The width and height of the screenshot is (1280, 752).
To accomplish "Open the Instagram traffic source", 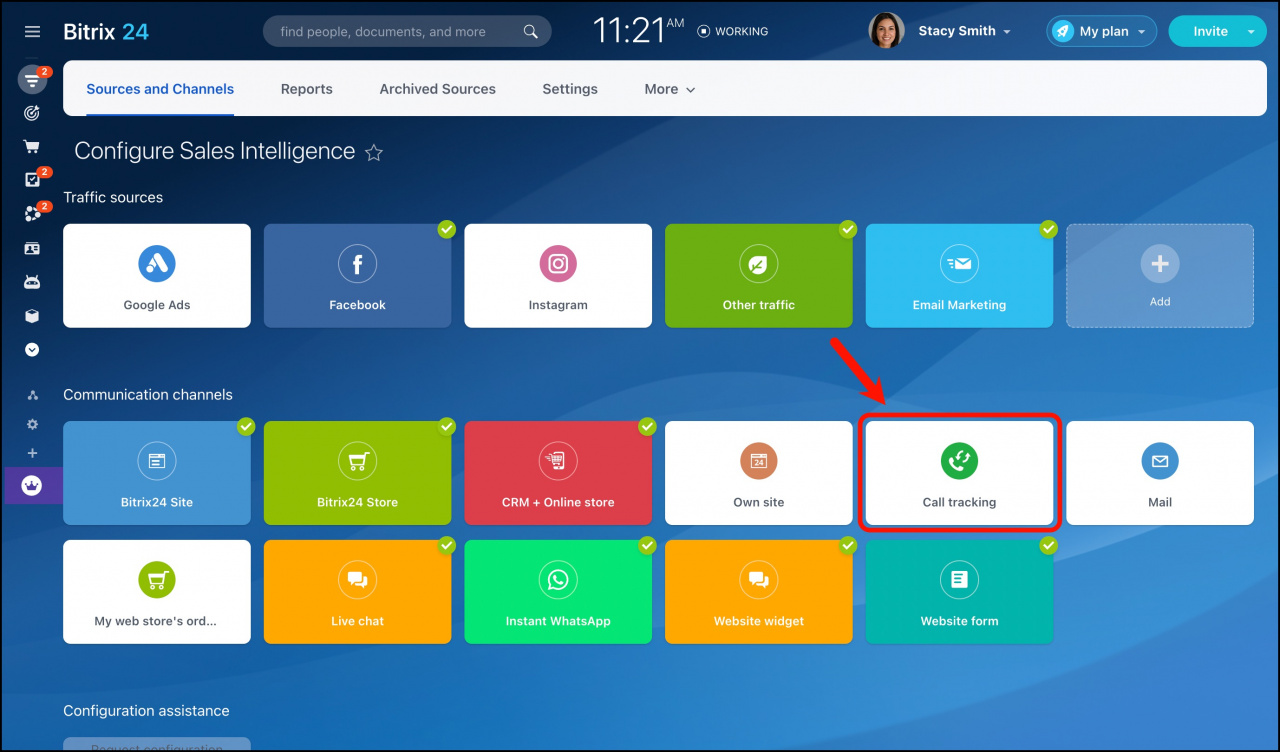I will [558, 276].
